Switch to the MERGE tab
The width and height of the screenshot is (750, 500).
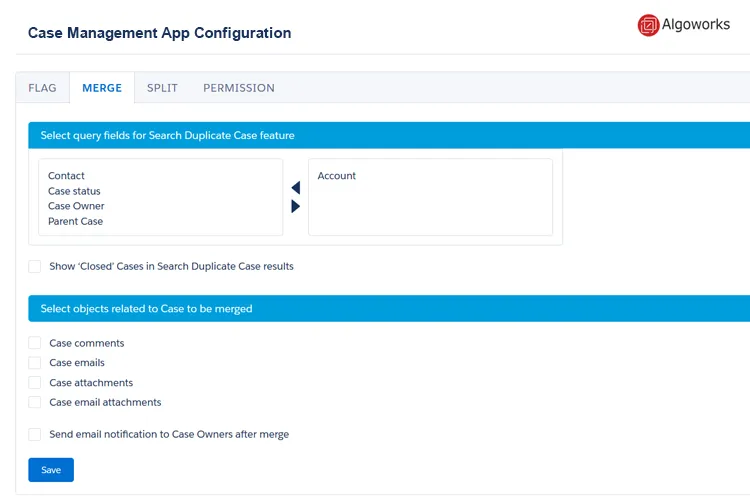click(x=102, y=88)
